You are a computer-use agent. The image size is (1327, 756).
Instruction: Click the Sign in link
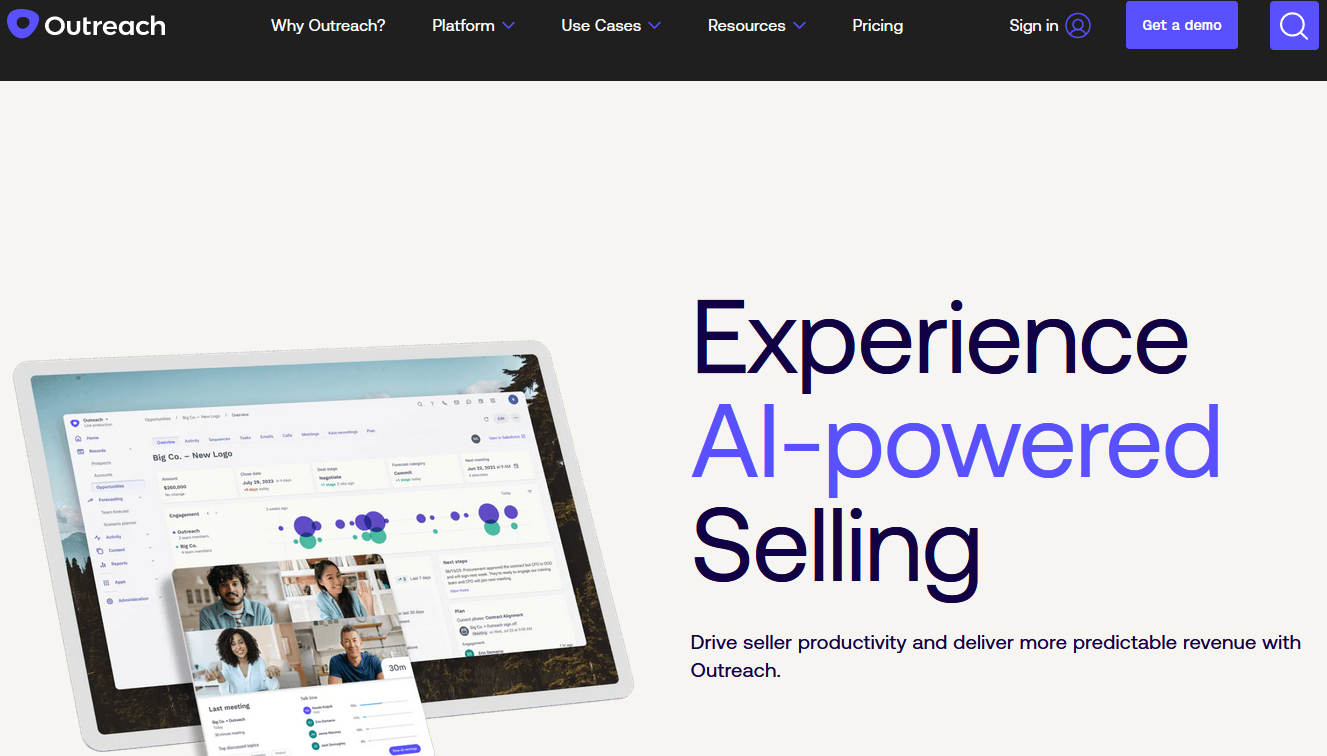pos(1033,26)
